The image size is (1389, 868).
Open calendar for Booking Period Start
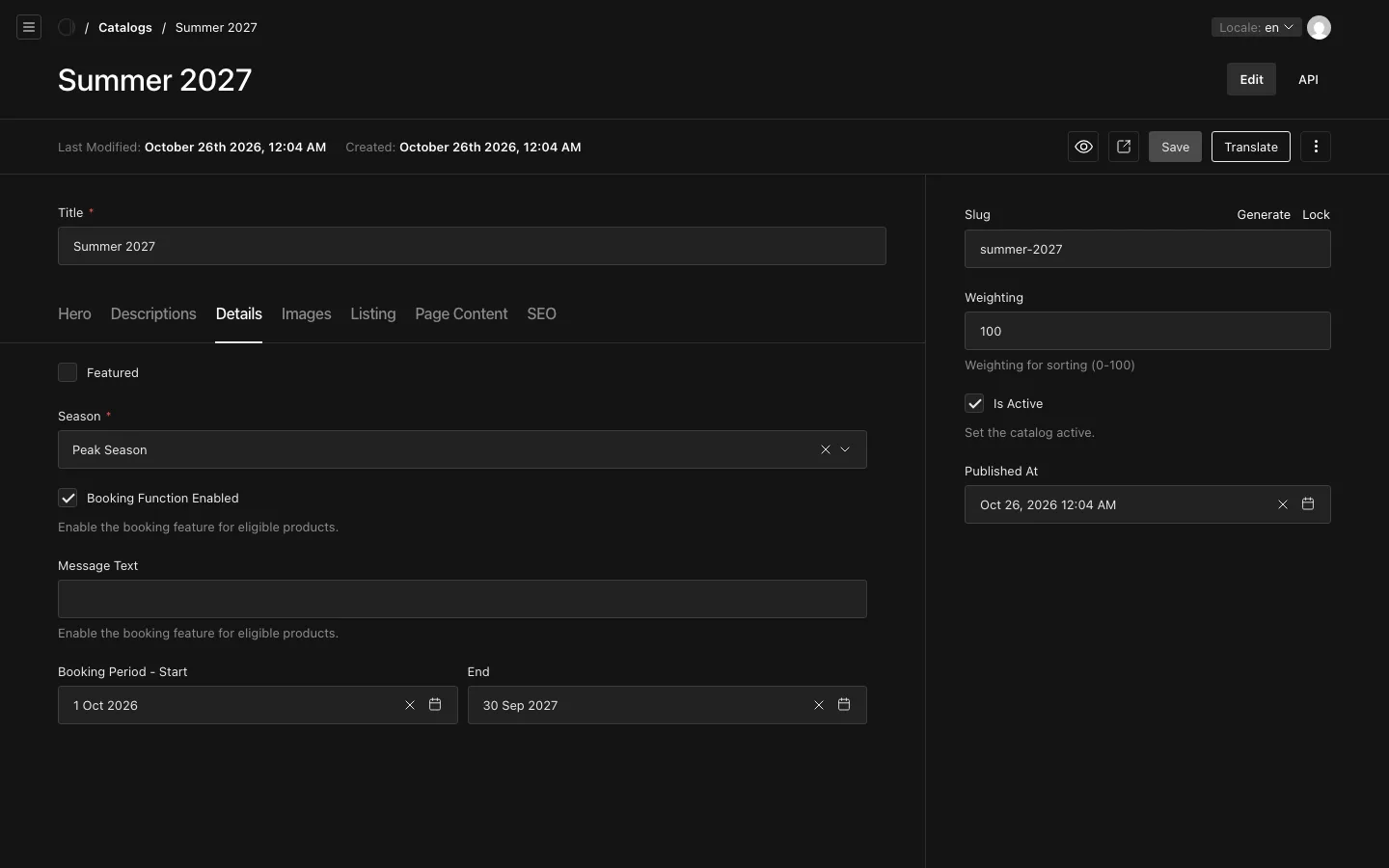pos(435,705)
